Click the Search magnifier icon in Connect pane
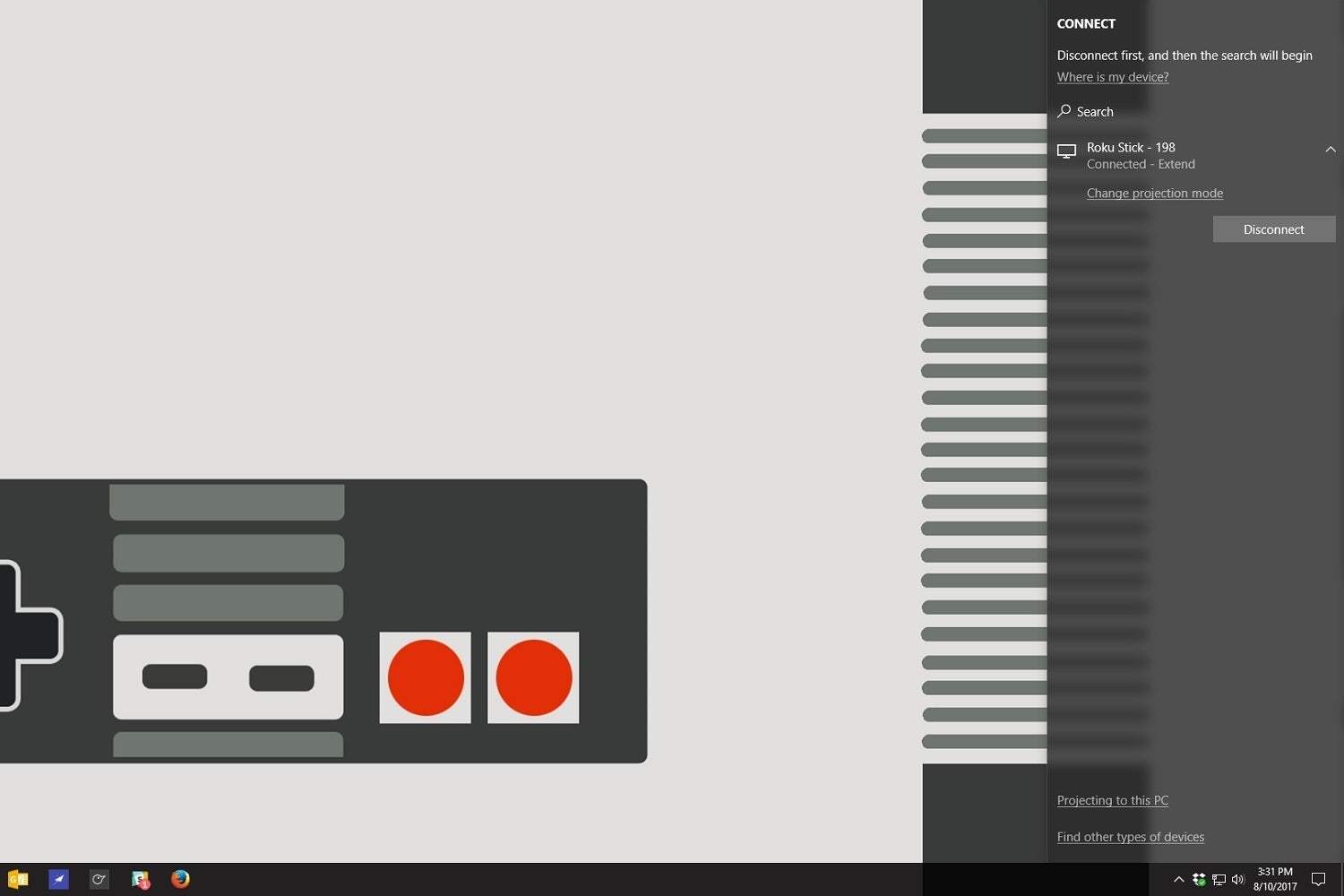 (x=1064, y=111)
